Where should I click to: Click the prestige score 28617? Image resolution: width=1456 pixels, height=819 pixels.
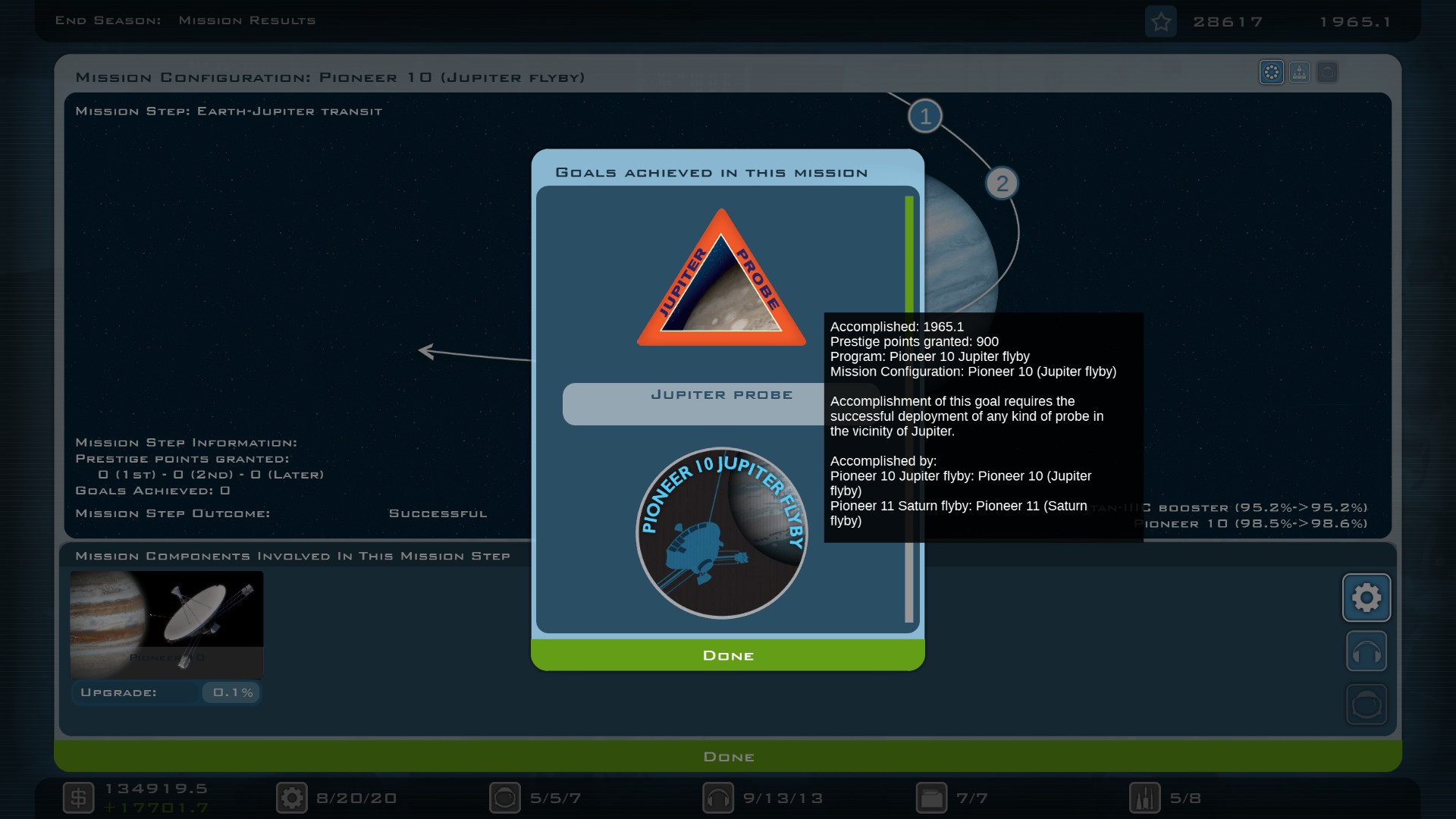tap(1228, 22)
